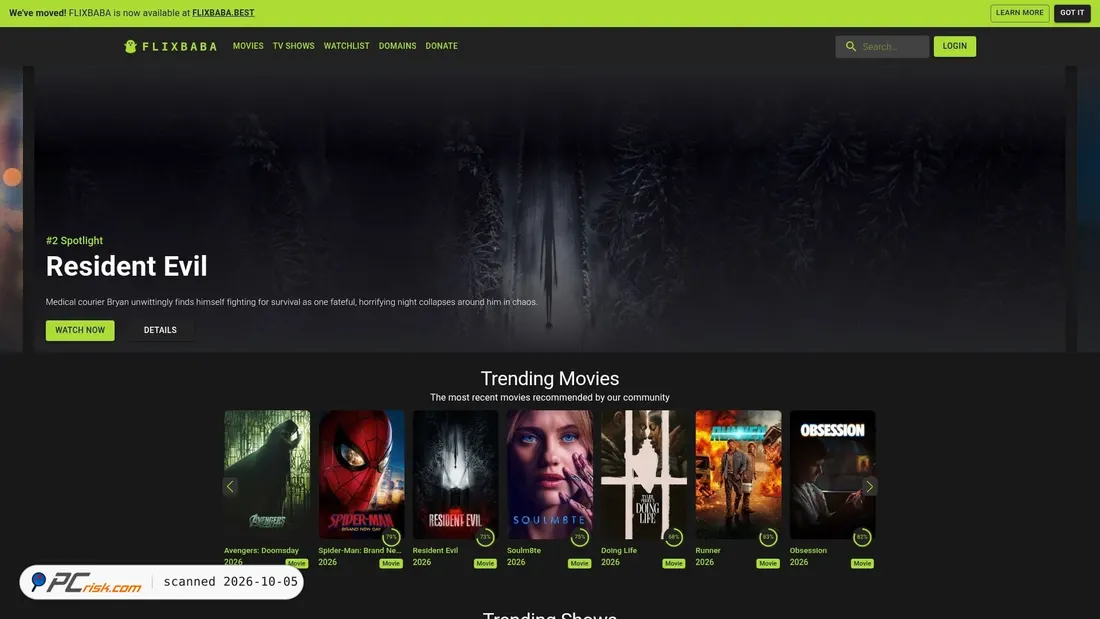Click the search magnifier icon
This screenshot has width=1100, height=619.
coord(850,46)
